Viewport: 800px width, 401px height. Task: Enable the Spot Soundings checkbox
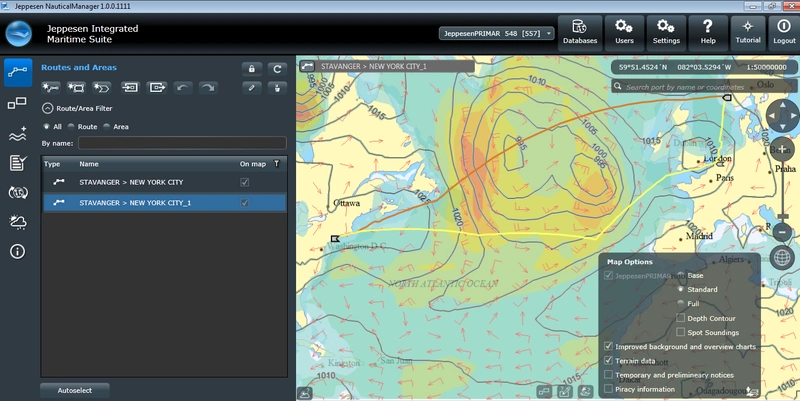(x=680, y=332)
